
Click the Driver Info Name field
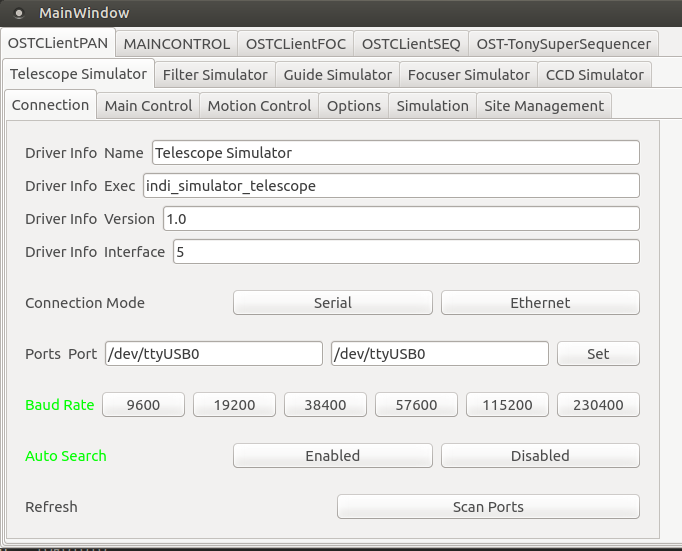396,153
